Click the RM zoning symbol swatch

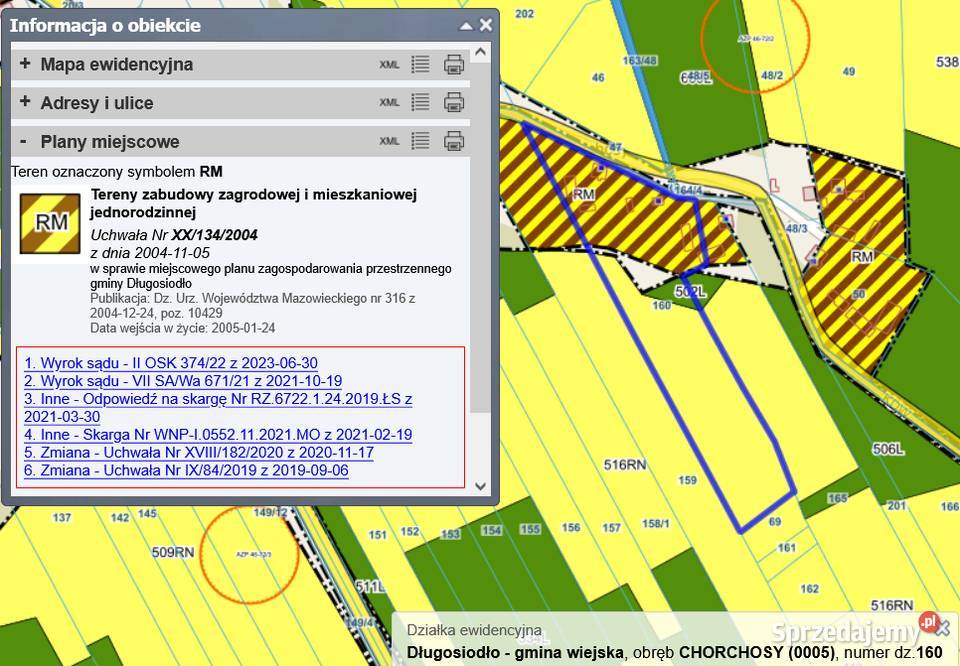(50, 223)
